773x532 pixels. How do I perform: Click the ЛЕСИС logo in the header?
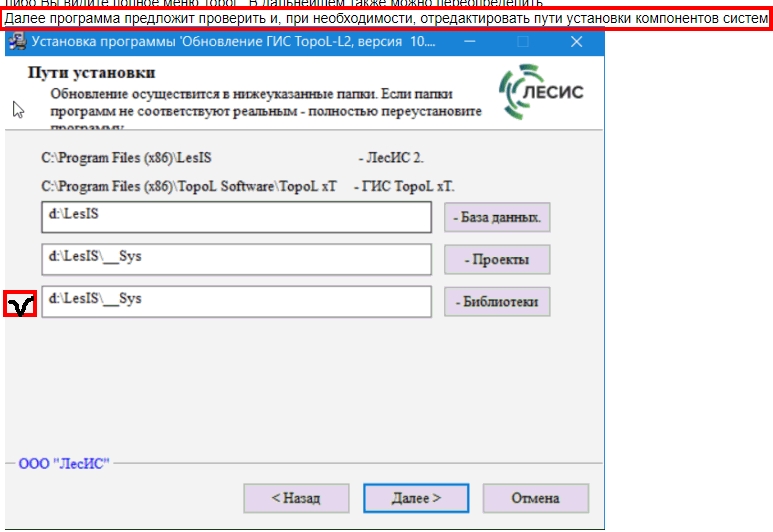541,92
